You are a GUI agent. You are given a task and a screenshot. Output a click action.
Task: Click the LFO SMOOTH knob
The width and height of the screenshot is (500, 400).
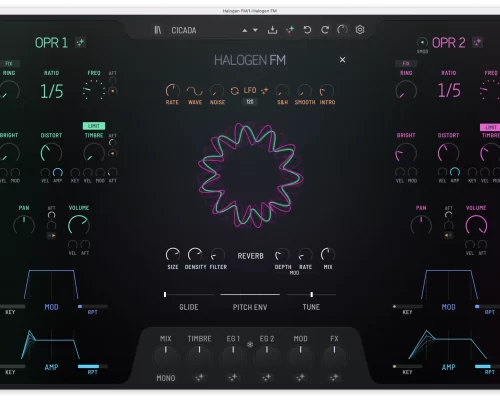pyautogui.click(x=305, y=91)
